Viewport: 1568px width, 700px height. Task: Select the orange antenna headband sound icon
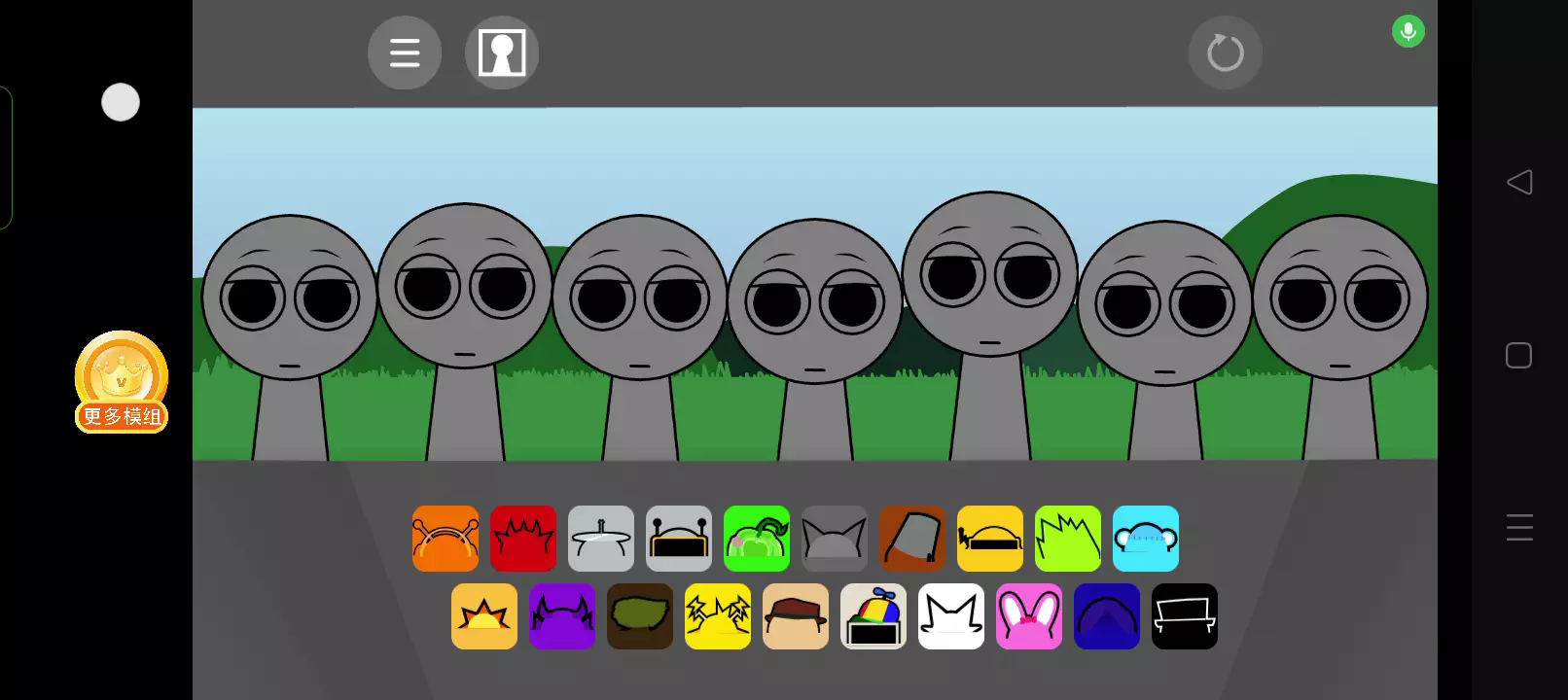pos(445,539)
